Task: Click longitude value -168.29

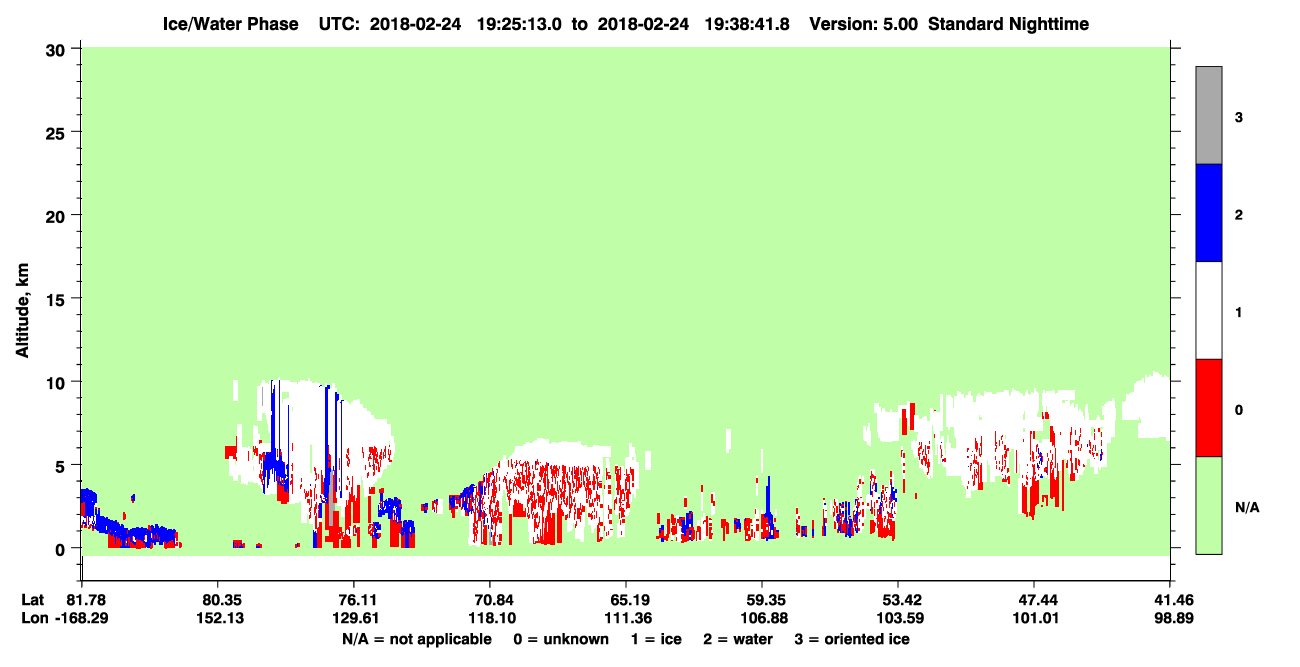Action: point(82,619)
